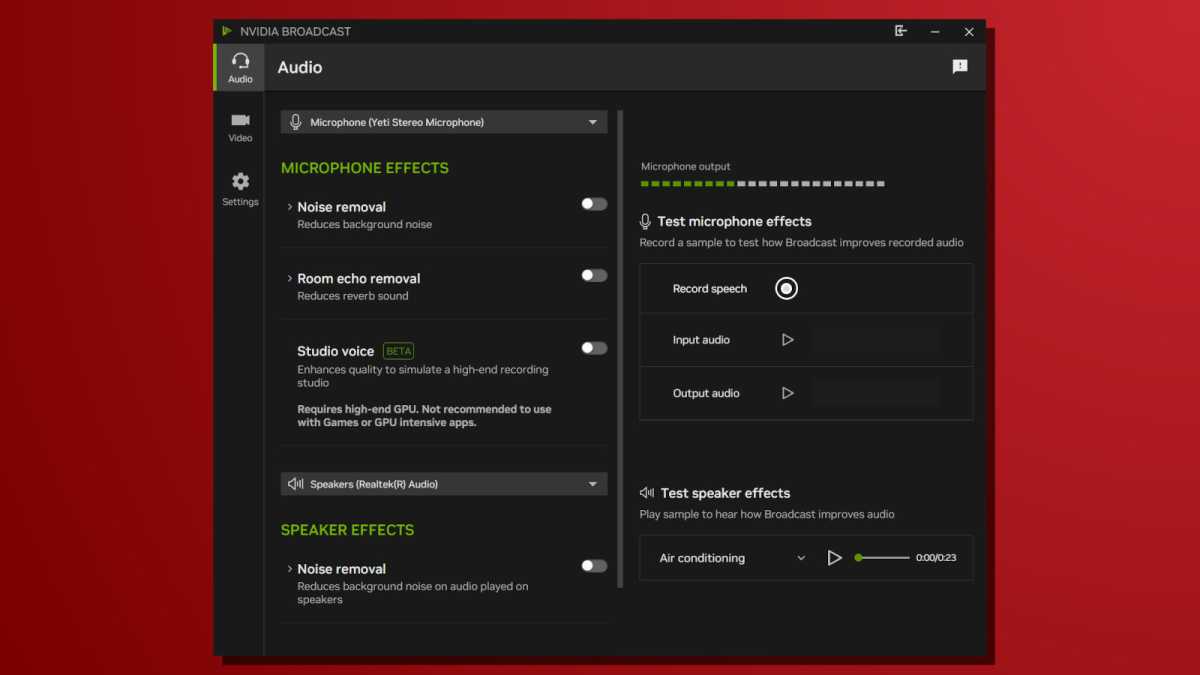Viewport: 1200px width, 675px height.
Task: Click the microphone icon beside Test microphone effects
Action: coord(647,221)
